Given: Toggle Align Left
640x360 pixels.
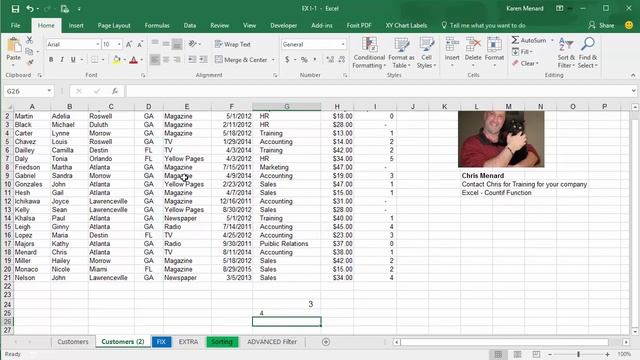Looking at the screenshot, I should pyautogui.click(x=155, y=60).
